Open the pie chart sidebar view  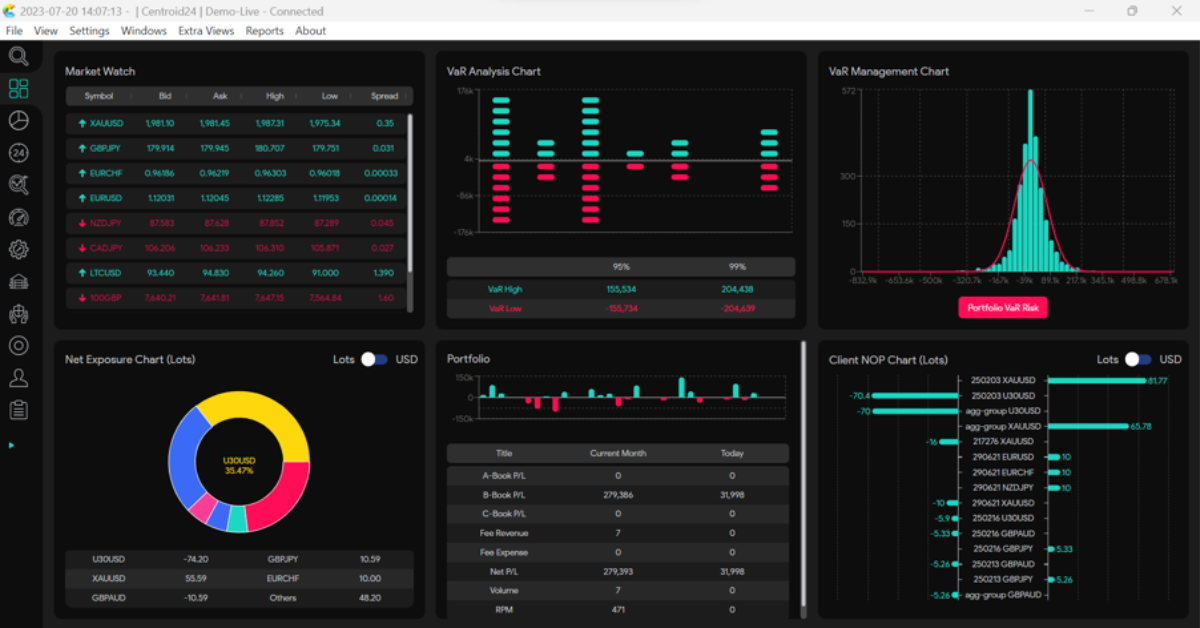click(18, 121)
